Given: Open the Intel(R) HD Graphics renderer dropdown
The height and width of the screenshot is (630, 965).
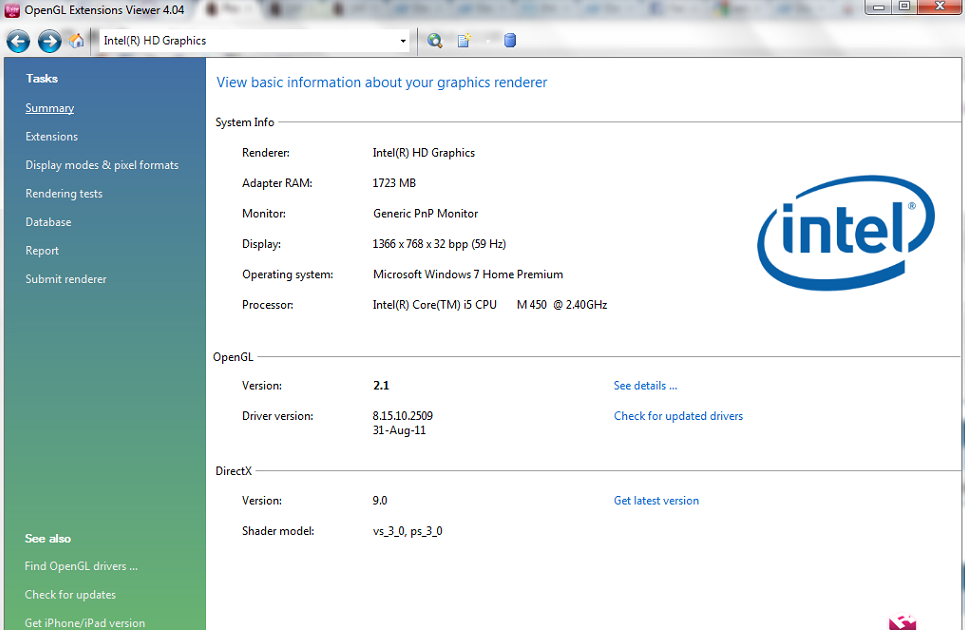Looking at the screenshot, I should pyautogui.click(x=403, y=41).
